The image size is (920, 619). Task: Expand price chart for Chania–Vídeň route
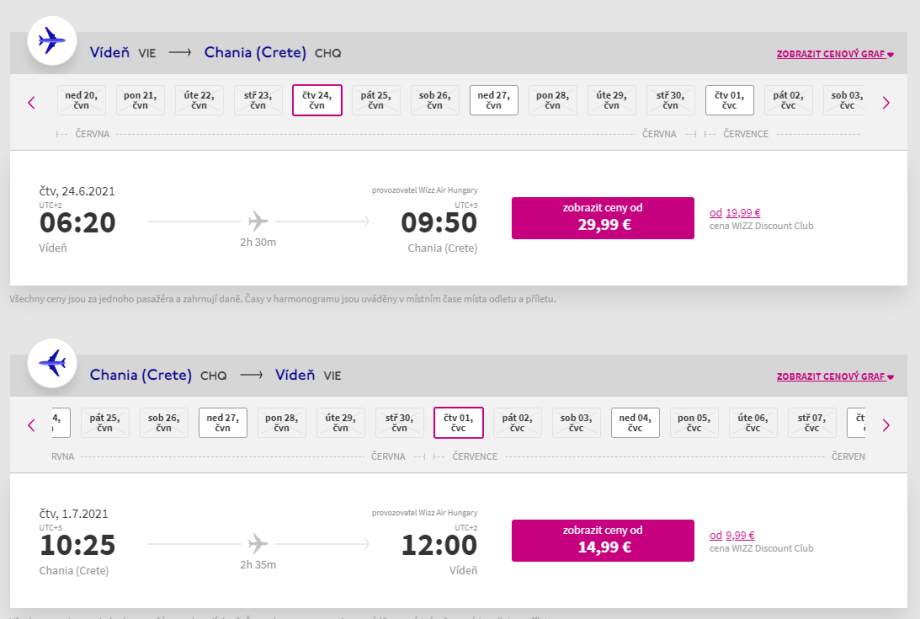tap(834, 377)
